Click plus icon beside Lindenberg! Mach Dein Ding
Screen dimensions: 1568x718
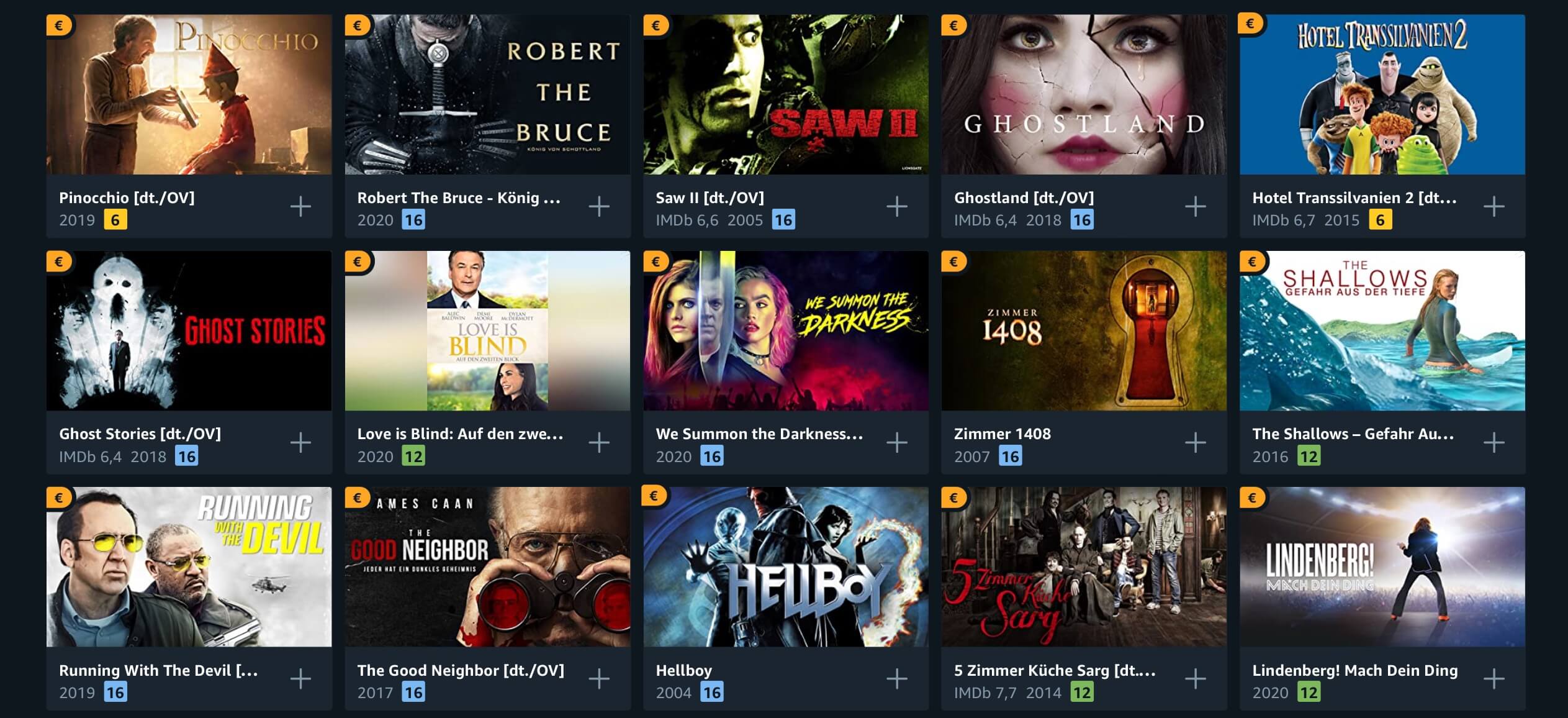[x=1494, y=679]
